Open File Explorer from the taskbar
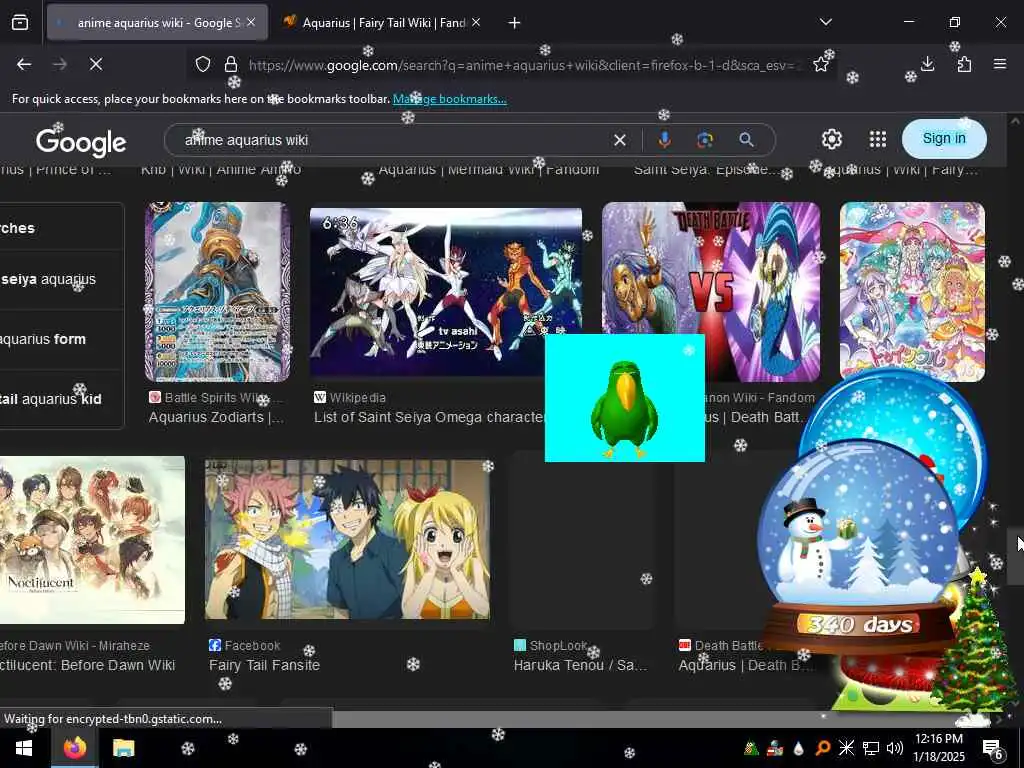Screen dimensions: 1024x768 pyautogui.click(x=123, y=748)
